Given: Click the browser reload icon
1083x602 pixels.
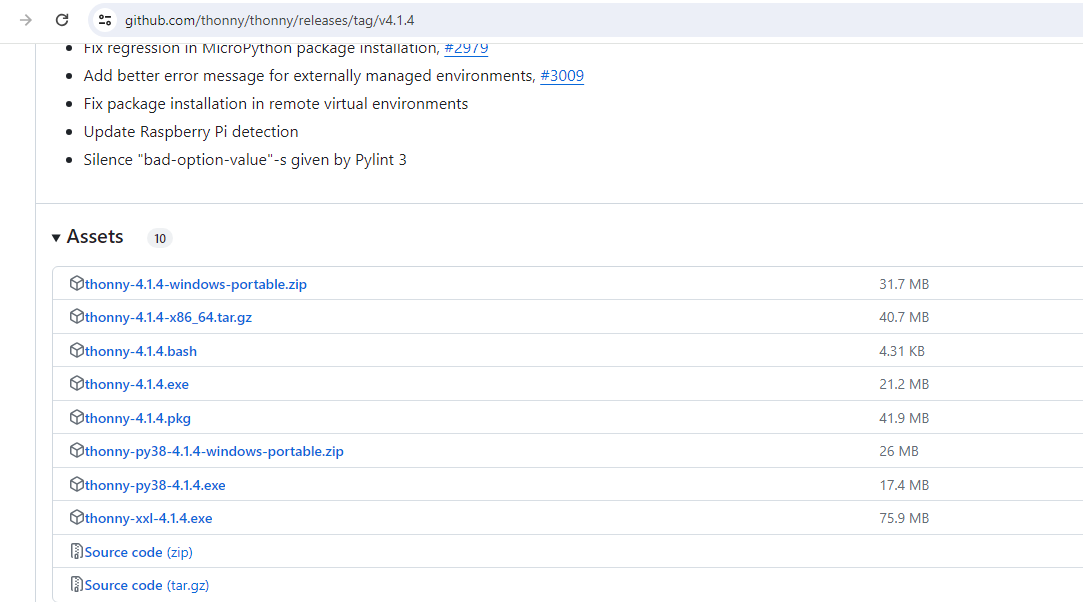Looking at the screenshot, I should [62, 20].
